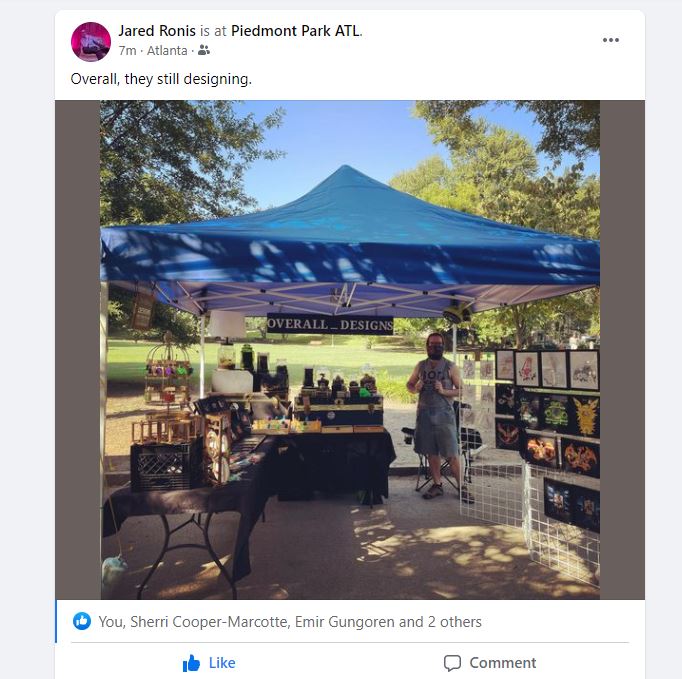Image resolution: width=682 pixels, height=679 pixels.
Task: Show post audience via the friends icon
Action: [x=204, y=50]
